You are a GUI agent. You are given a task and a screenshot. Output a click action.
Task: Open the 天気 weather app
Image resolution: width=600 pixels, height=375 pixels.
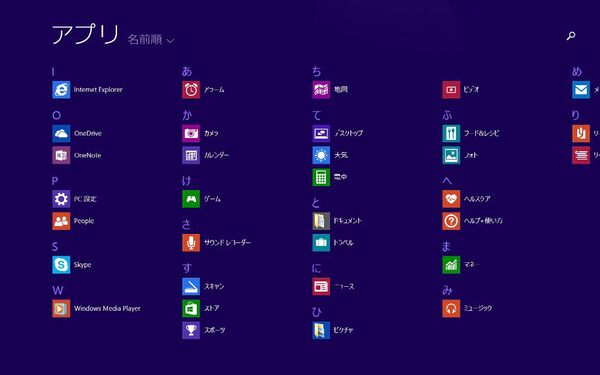(x=330, y=155)
